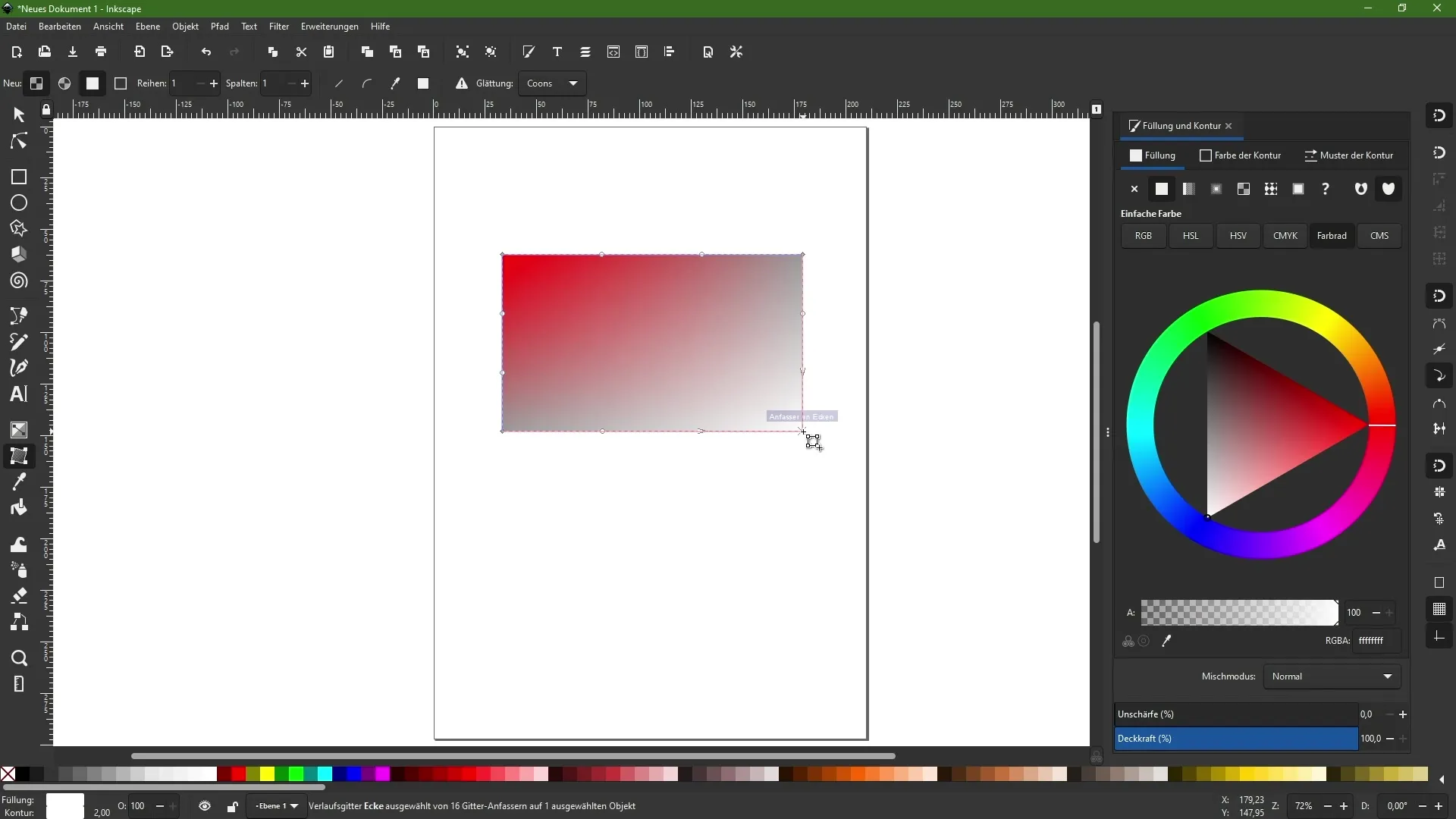Open the Filter menu
1456x819 pixels.
[279, 27]
